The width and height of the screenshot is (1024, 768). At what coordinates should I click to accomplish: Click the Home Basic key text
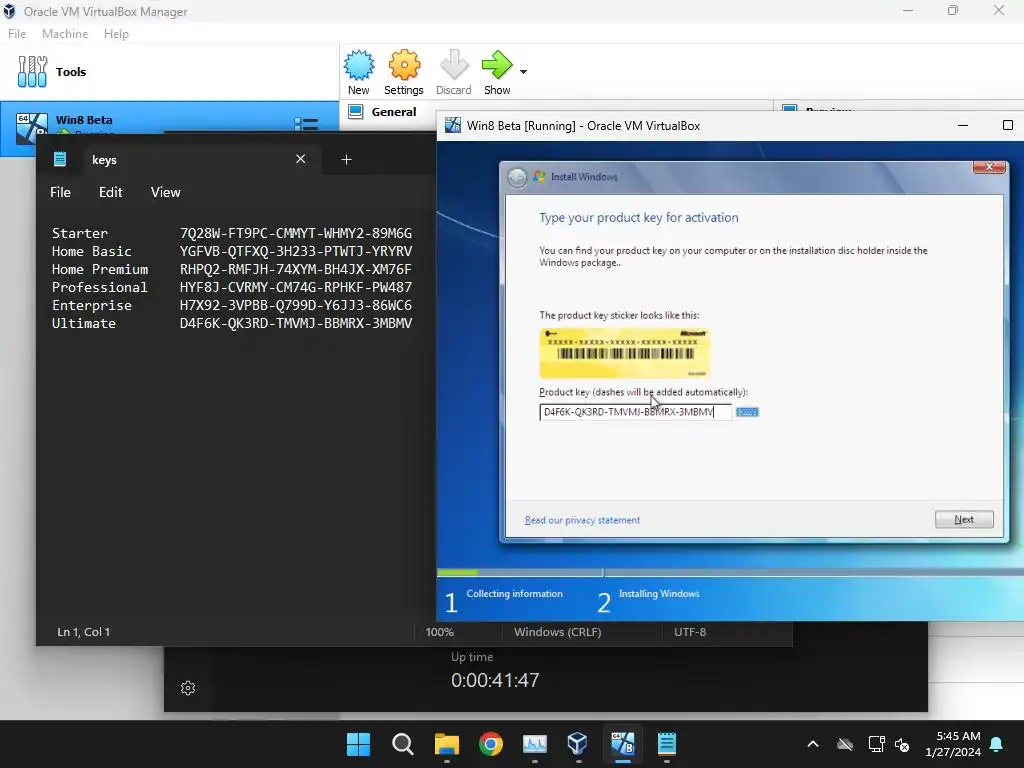(296, 251)
